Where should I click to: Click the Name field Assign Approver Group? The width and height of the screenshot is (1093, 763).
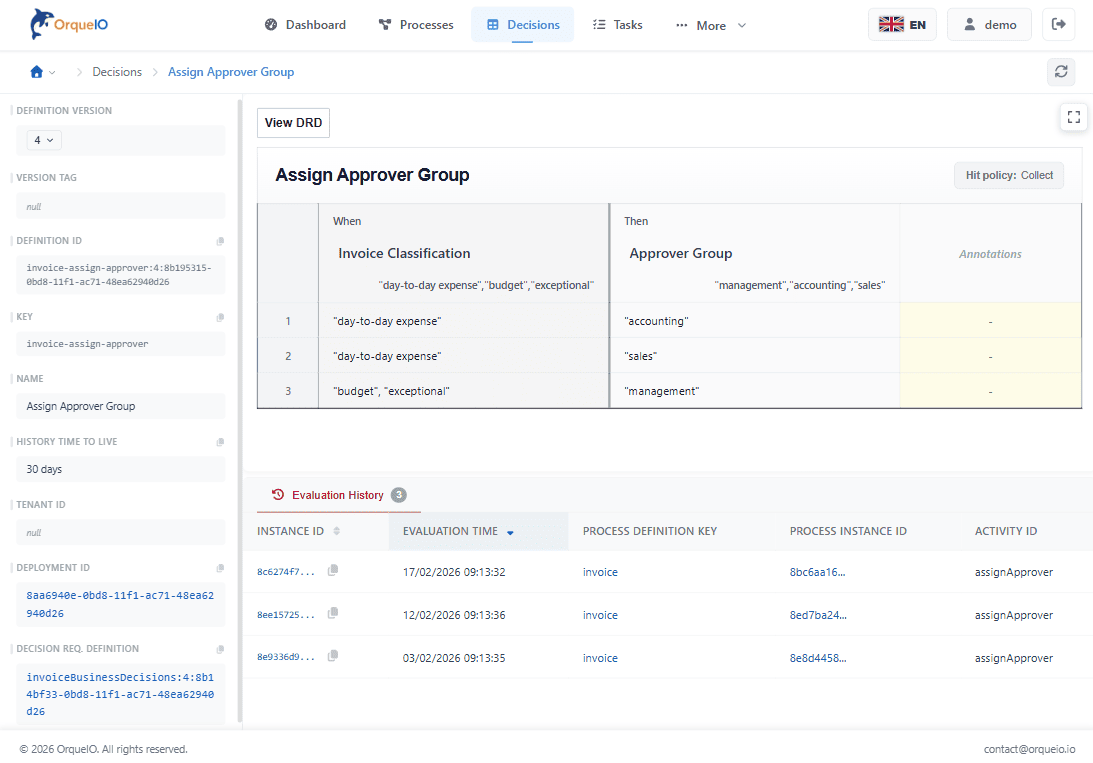pos(121,406)
